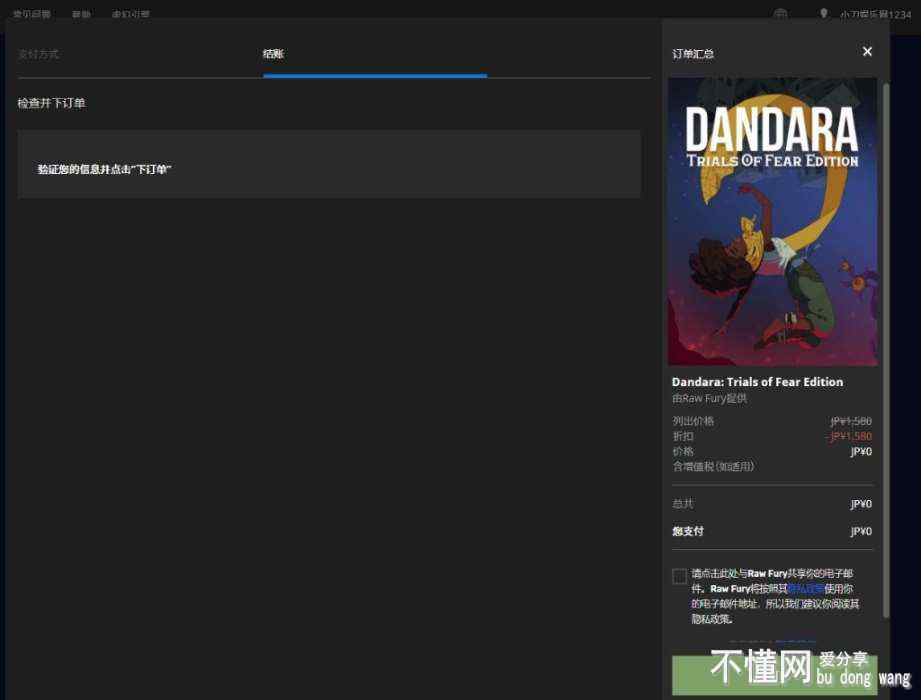Switch to the 支付方式 tab

pos(38,54)
